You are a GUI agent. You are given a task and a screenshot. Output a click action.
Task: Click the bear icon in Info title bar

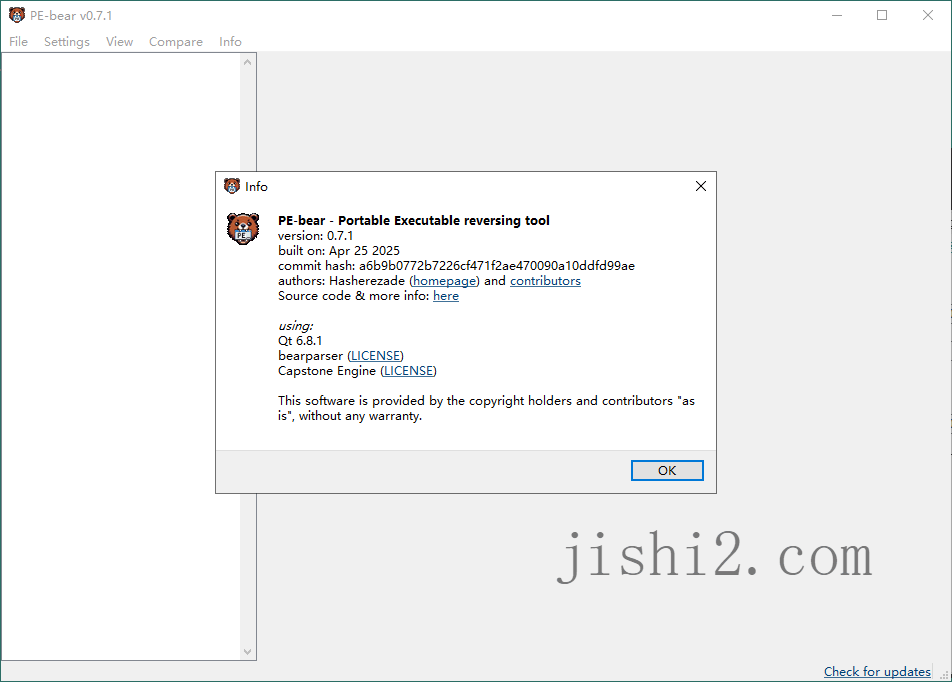(231, 186)
